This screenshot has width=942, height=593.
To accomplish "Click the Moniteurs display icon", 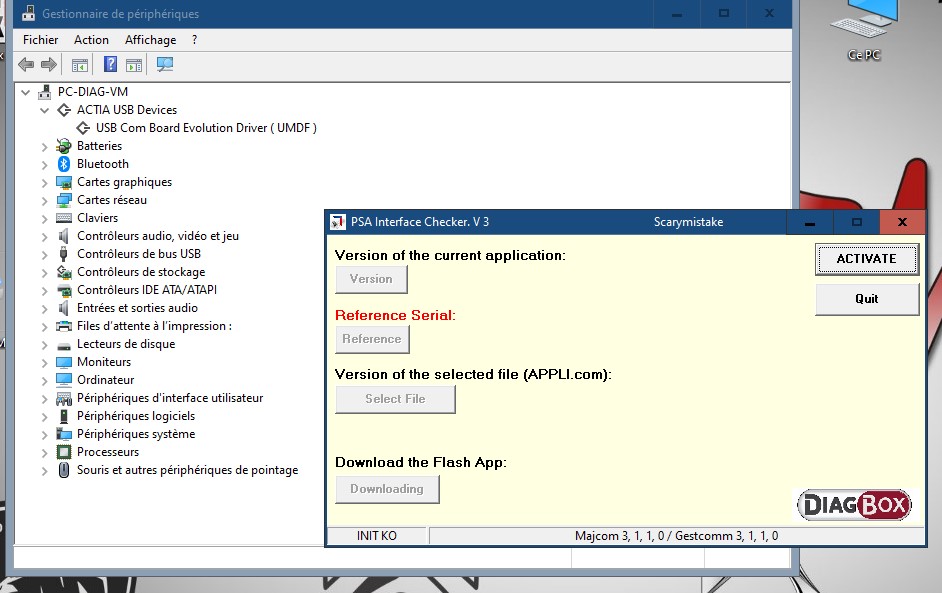I will 64,362.
